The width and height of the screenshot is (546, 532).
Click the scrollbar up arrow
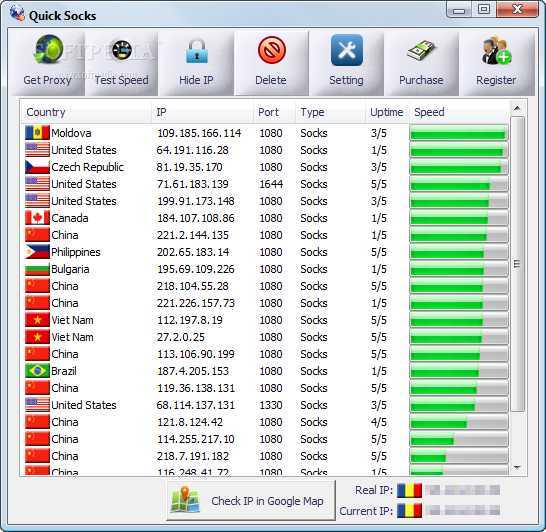pyautogui.click(x=517, y=108)
